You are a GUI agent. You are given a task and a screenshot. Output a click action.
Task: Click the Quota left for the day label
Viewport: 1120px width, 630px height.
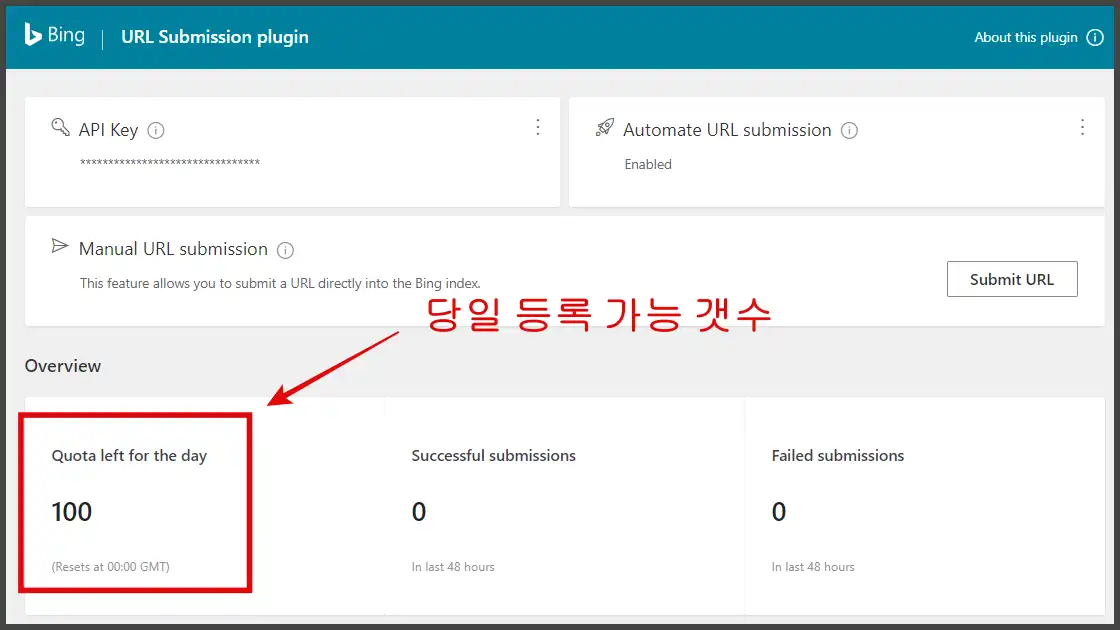click(x=129, y=456)
